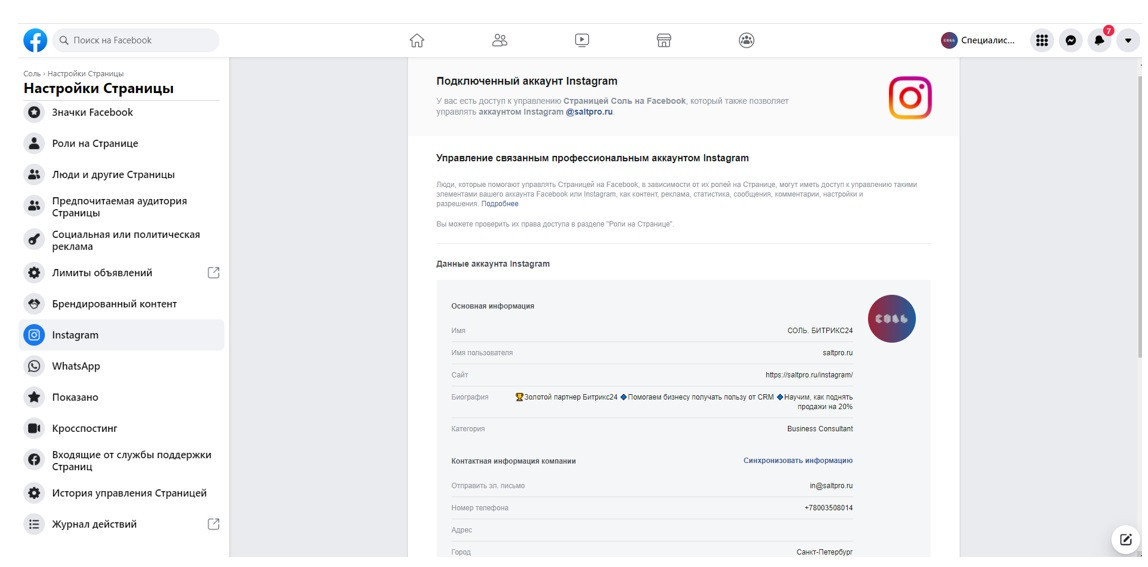Screen dimensions: 1148x567
Task: Open the Специалис... profile button
Action: (x=979, y=40)
